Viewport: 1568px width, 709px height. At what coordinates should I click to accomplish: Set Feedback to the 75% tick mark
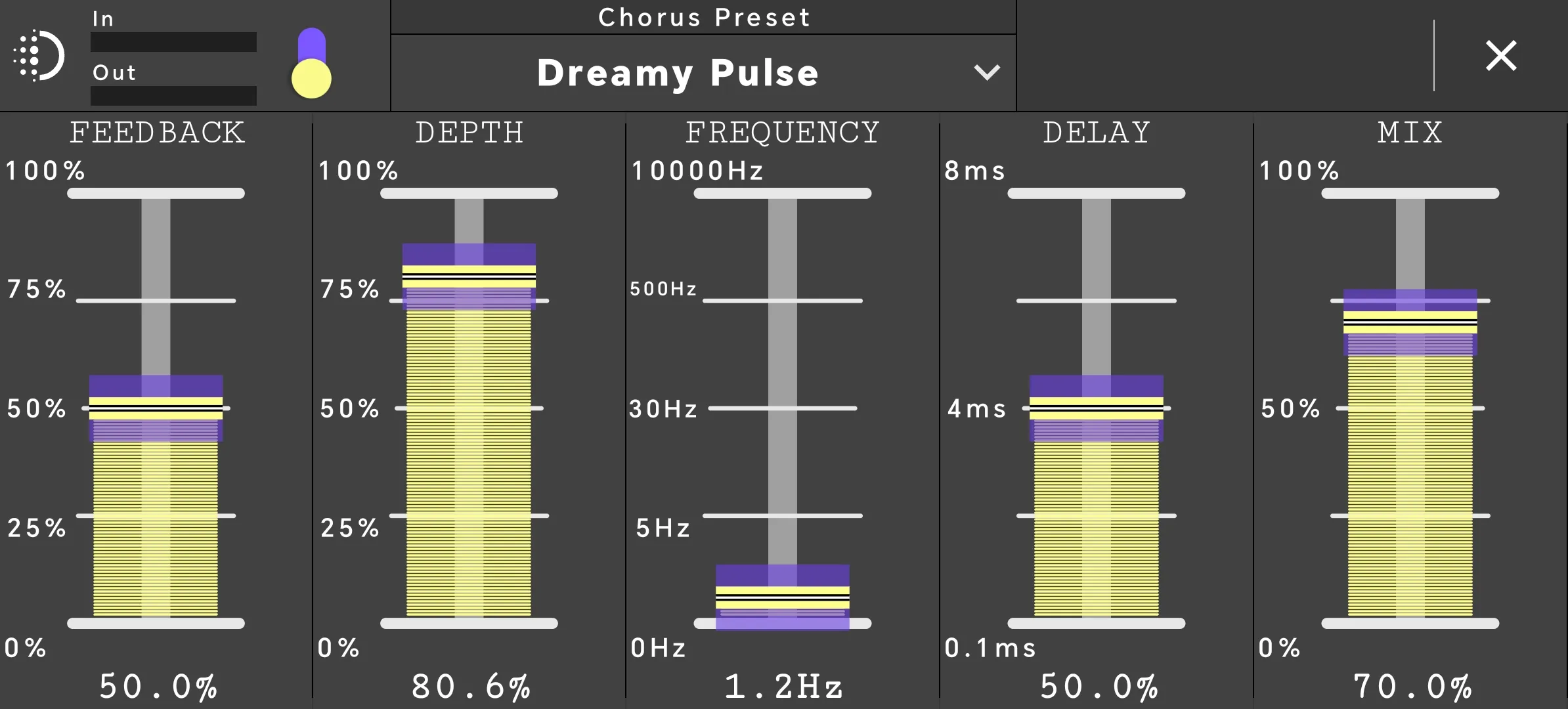[x=156, y=301]
